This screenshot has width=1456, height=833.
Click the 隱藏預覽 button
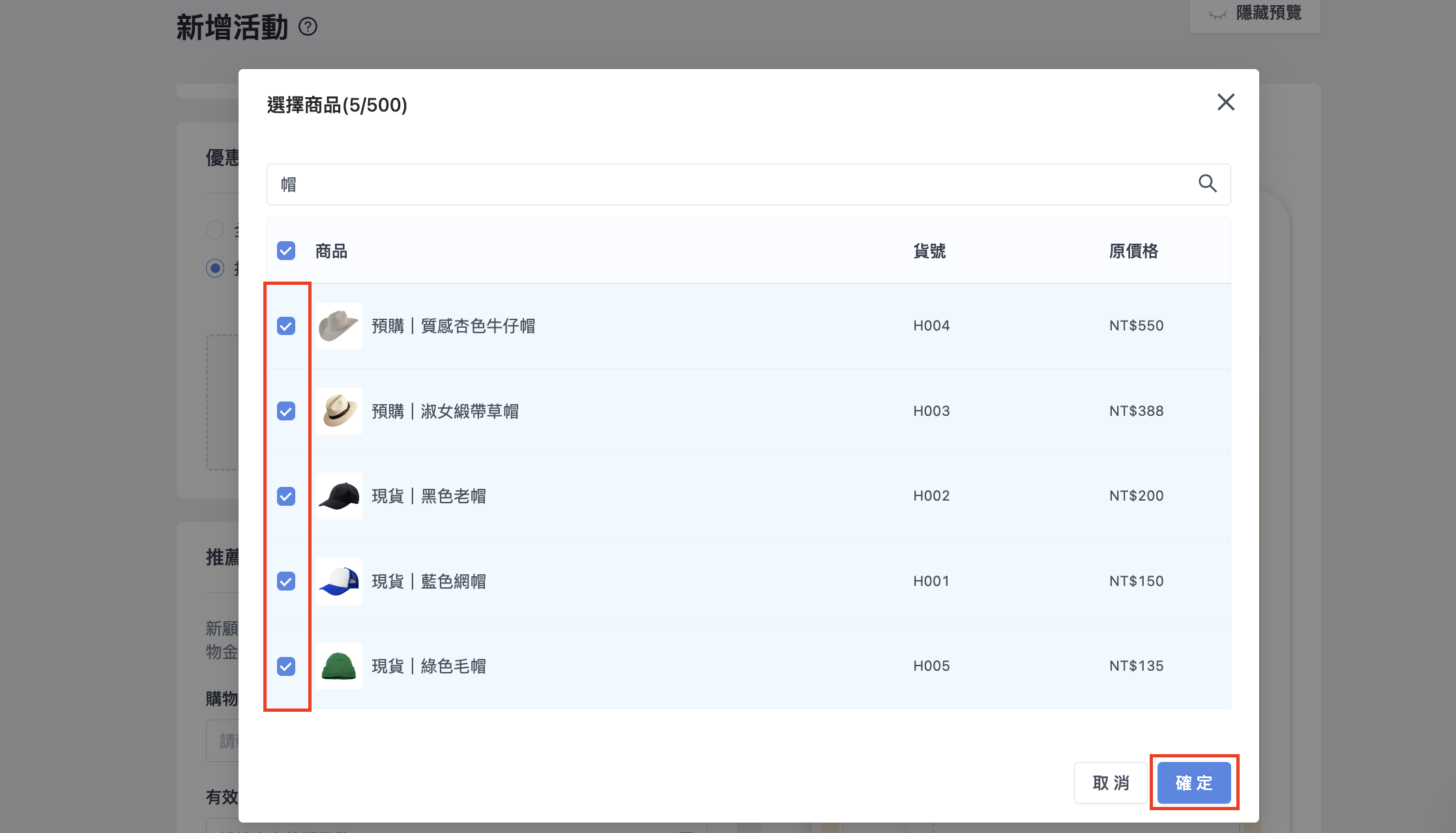coord(1255,13)
